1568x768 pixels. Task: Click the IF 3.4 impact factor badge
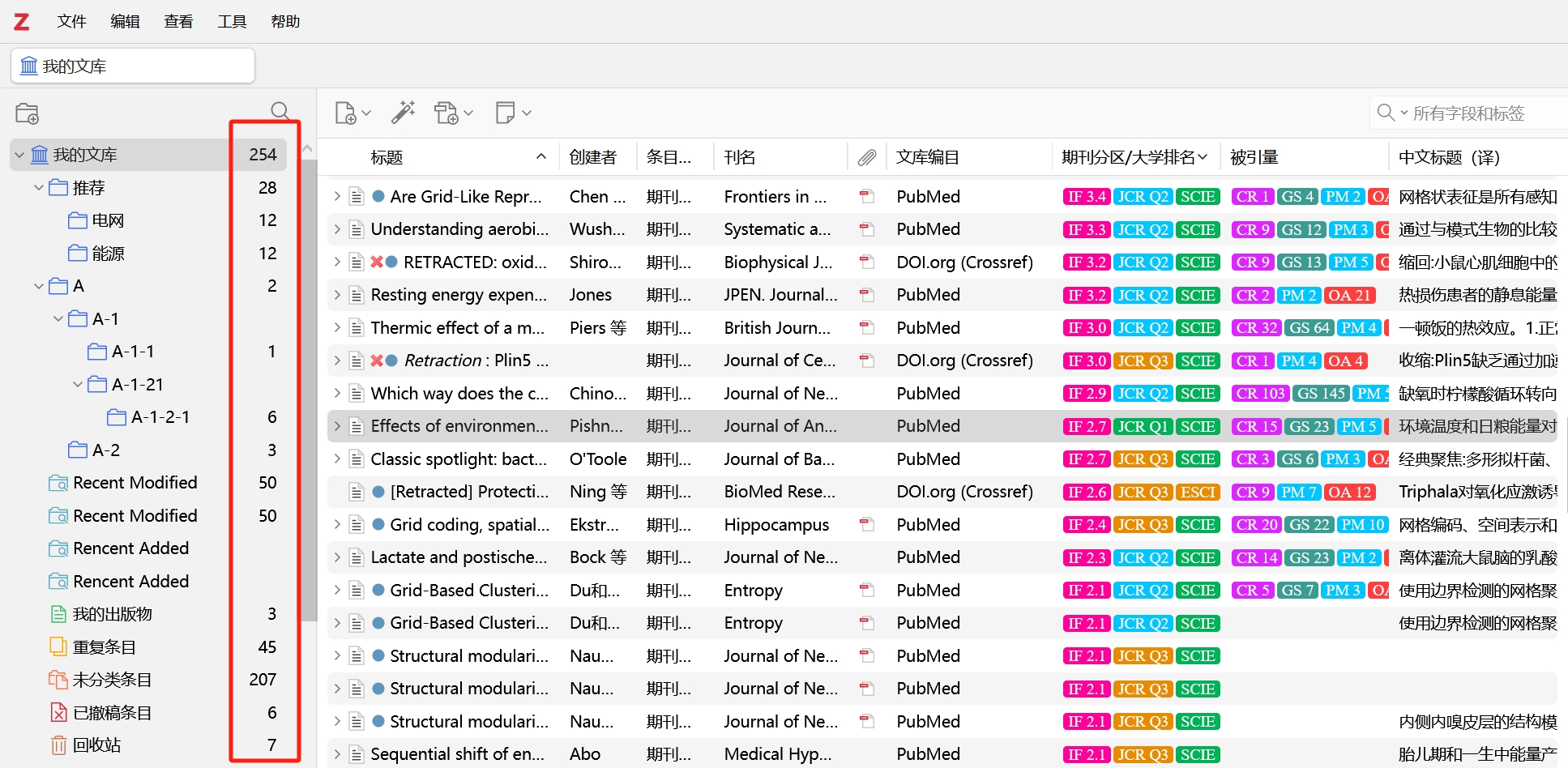[1086, 196]
